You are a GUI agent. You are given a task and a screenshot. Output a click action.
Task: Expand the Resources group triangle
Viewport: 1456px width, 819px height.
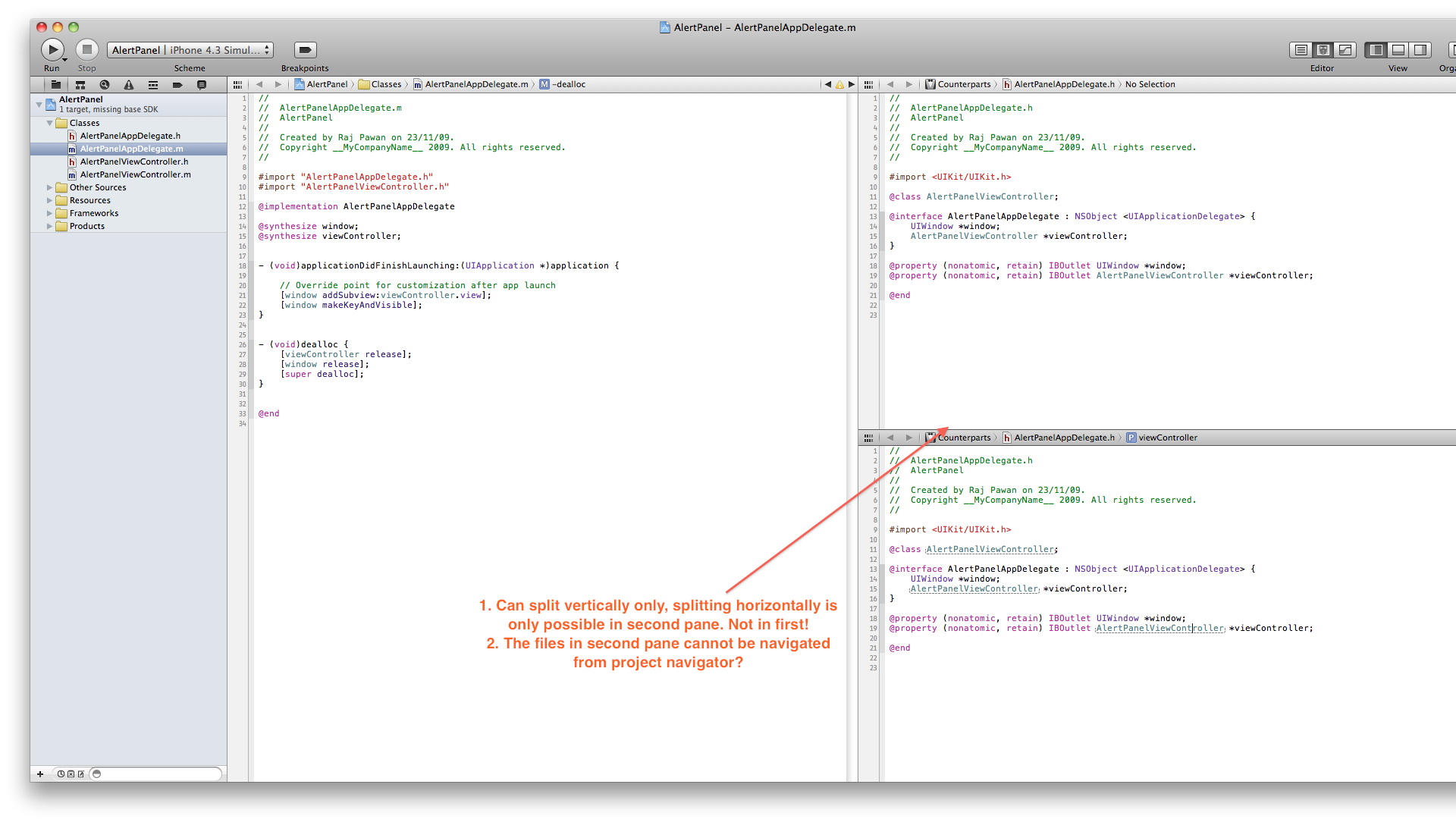point(50,200)
